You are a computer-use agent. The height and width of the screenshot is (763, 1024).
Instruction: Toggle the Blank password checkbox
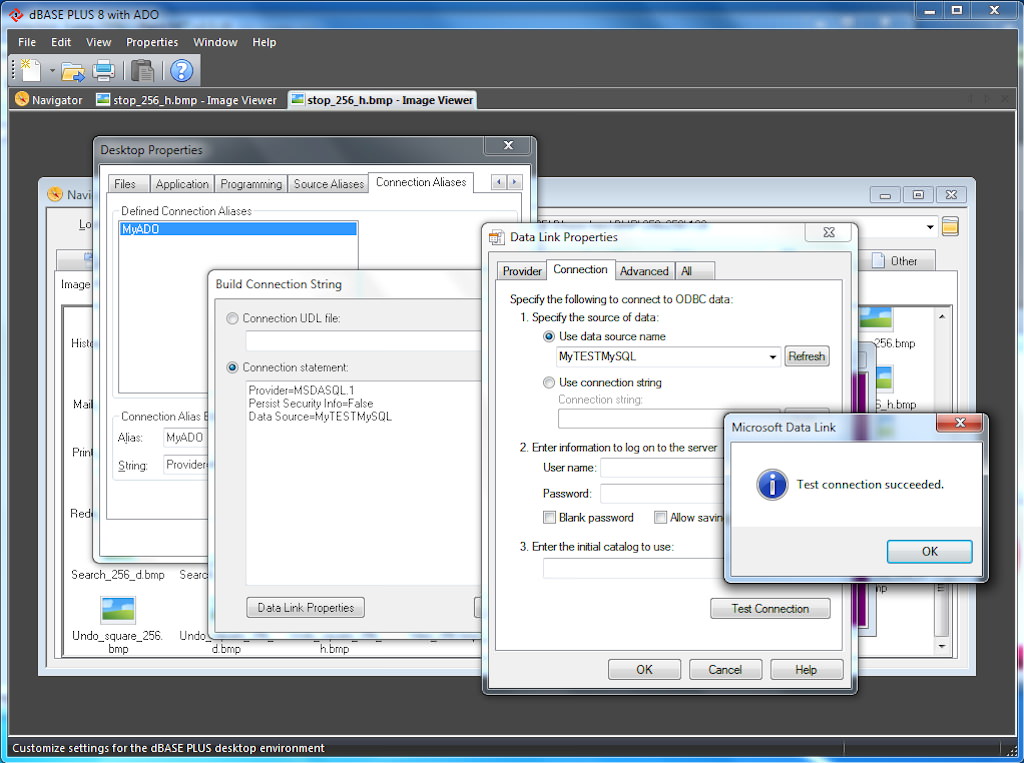tap(549, 518)
